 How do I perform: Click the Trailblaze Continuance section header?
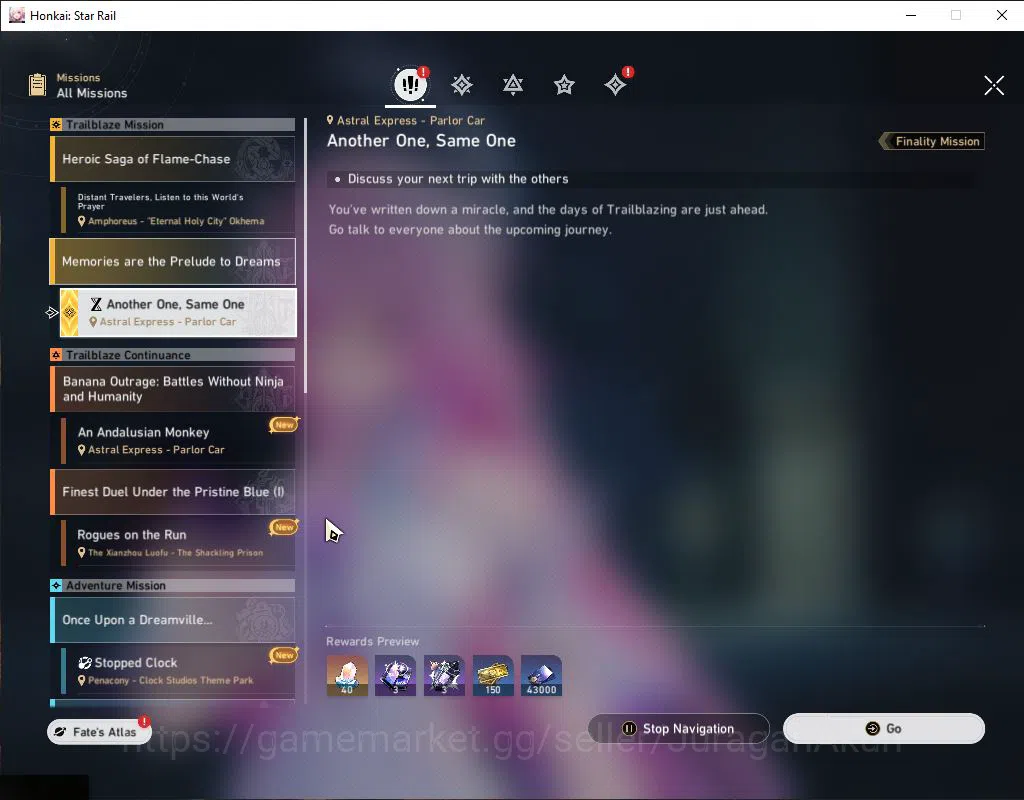172,355
